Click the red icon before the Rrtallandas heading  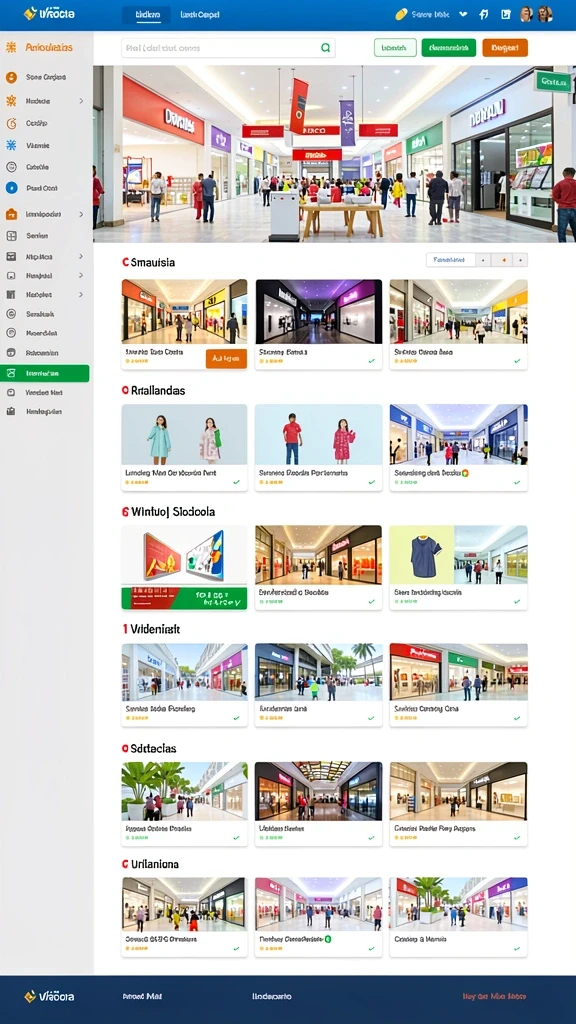125,391
